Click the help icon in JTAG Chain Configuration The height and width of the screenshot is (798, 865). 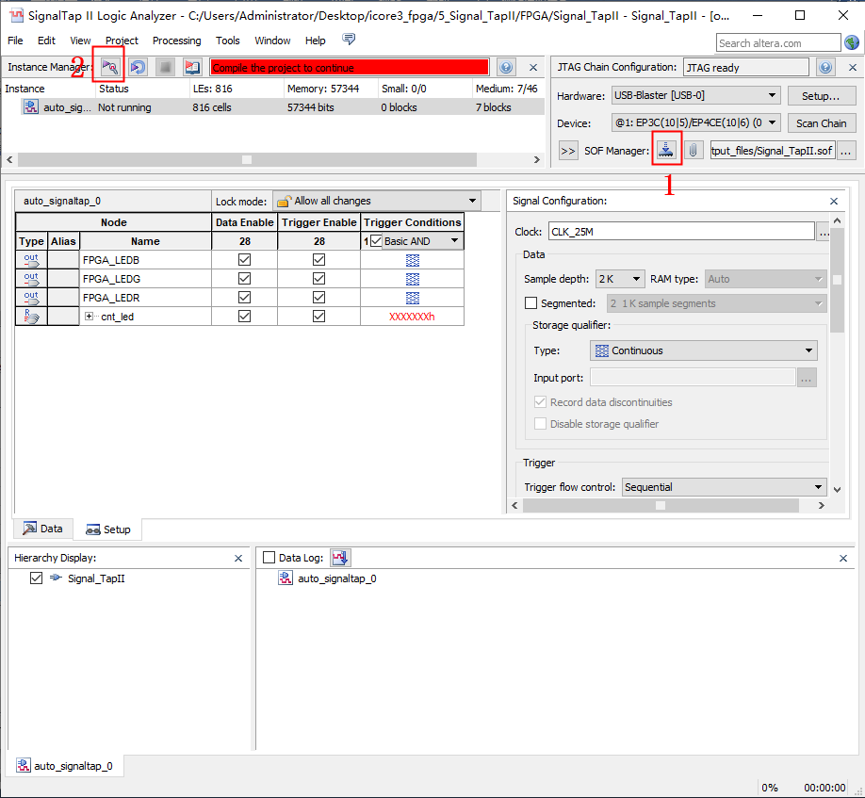[x=825, y=67]
